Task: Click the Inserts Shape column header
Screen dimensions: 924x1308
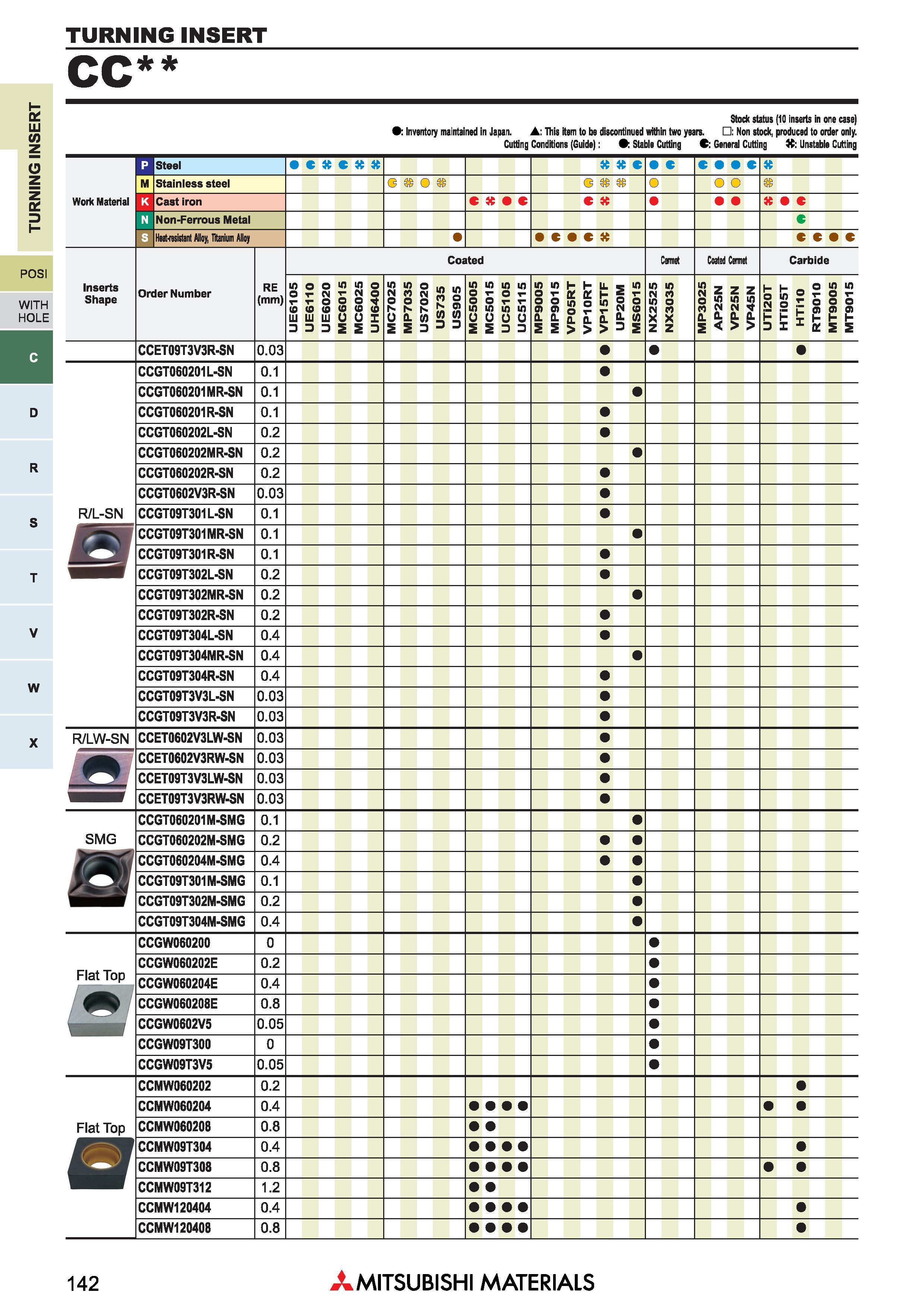Action: click(x=101, y=294)
